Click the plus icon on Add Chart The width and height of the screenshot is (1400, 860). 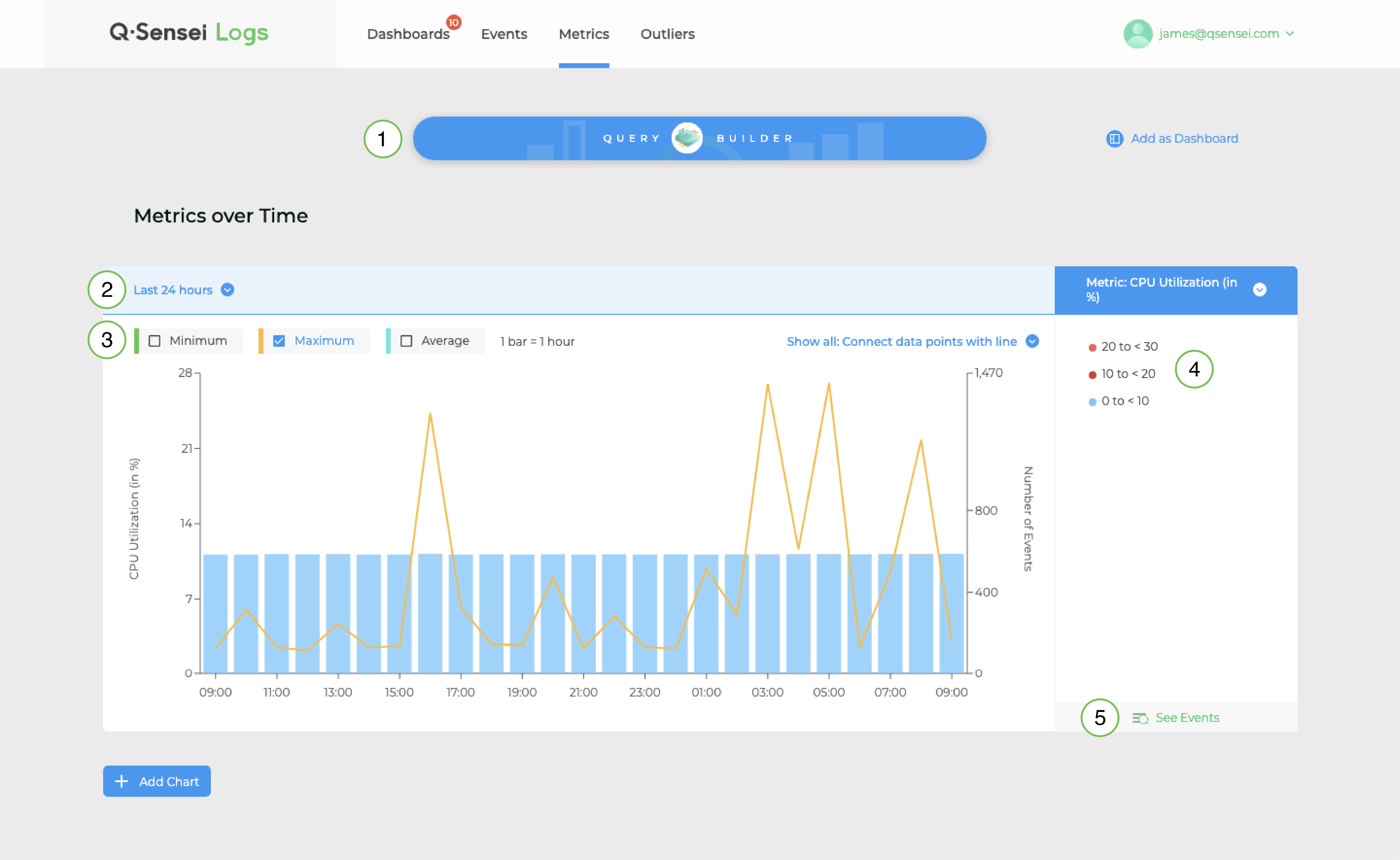coord(121,781)
